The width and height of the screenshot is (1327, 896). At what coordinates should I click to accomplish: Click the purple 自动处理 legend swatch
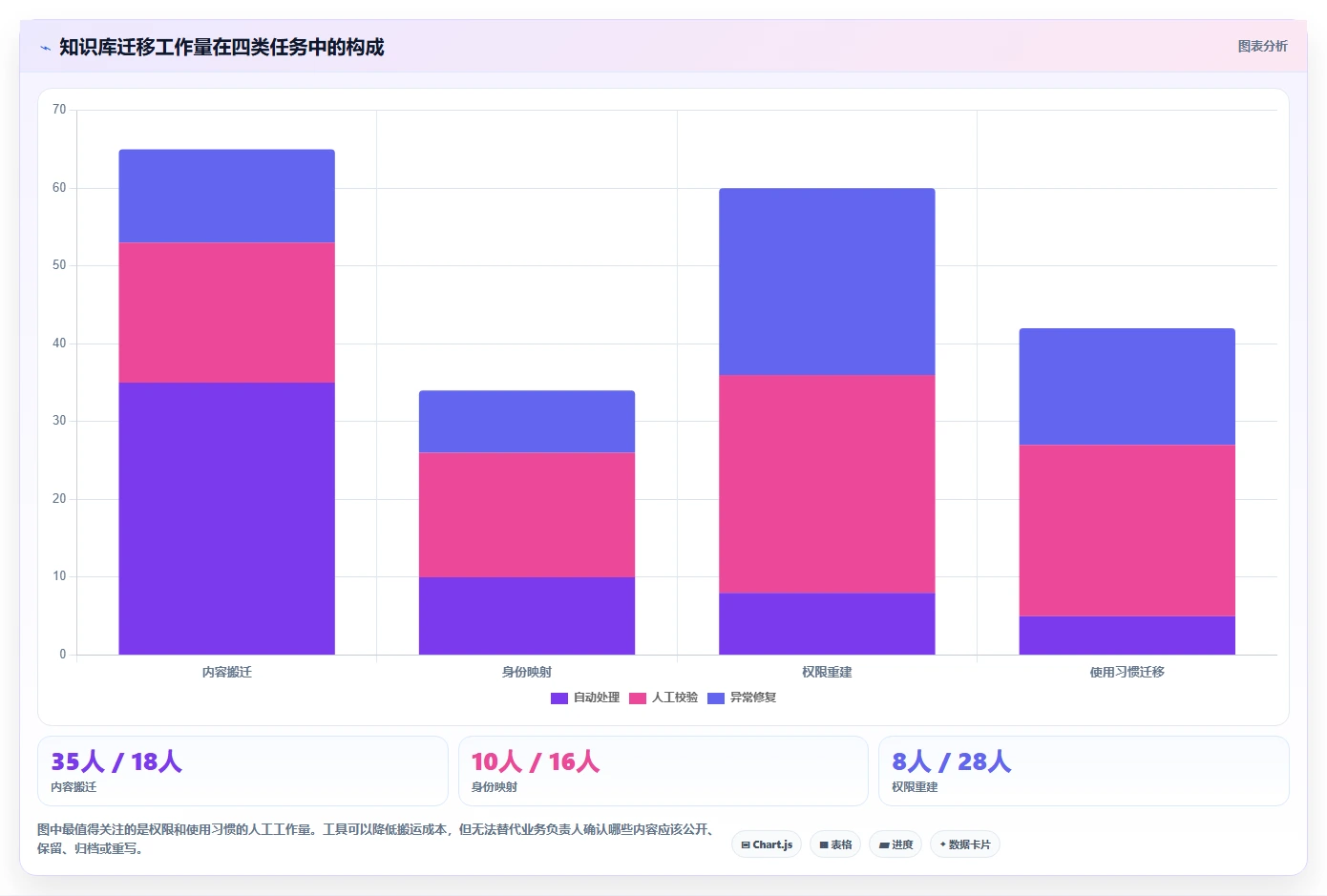click(559, 698)
